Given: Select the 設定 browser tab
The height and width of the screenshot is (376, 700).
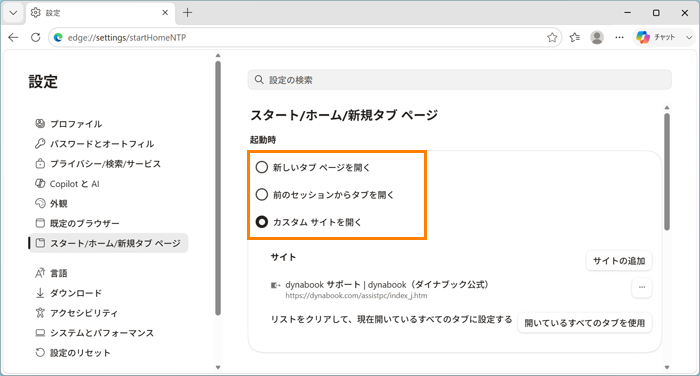Looking at the screenshot, I should point(100,13).
